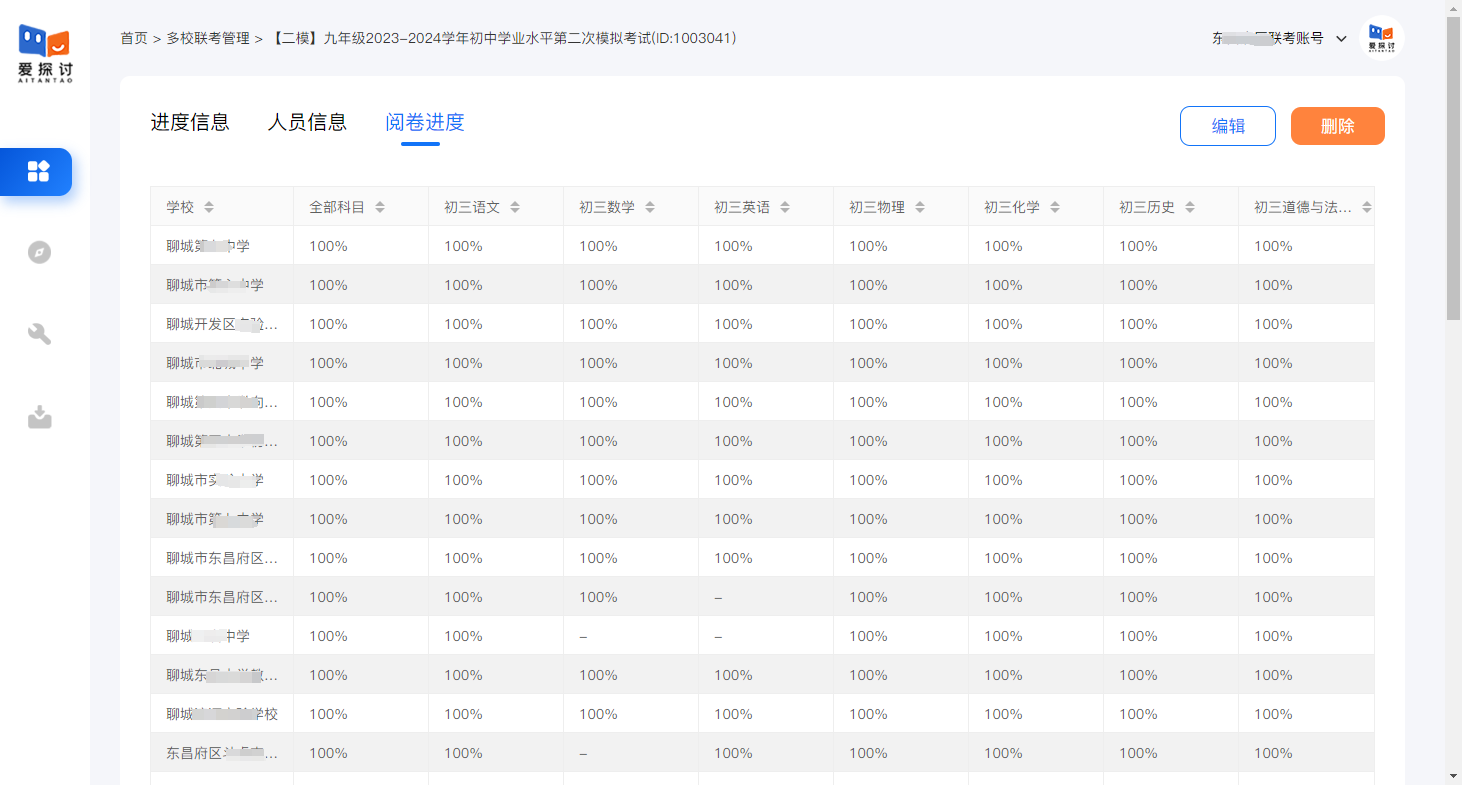
Task: Switch to the 进度信息 tab
Action: (x=190, y=123)
